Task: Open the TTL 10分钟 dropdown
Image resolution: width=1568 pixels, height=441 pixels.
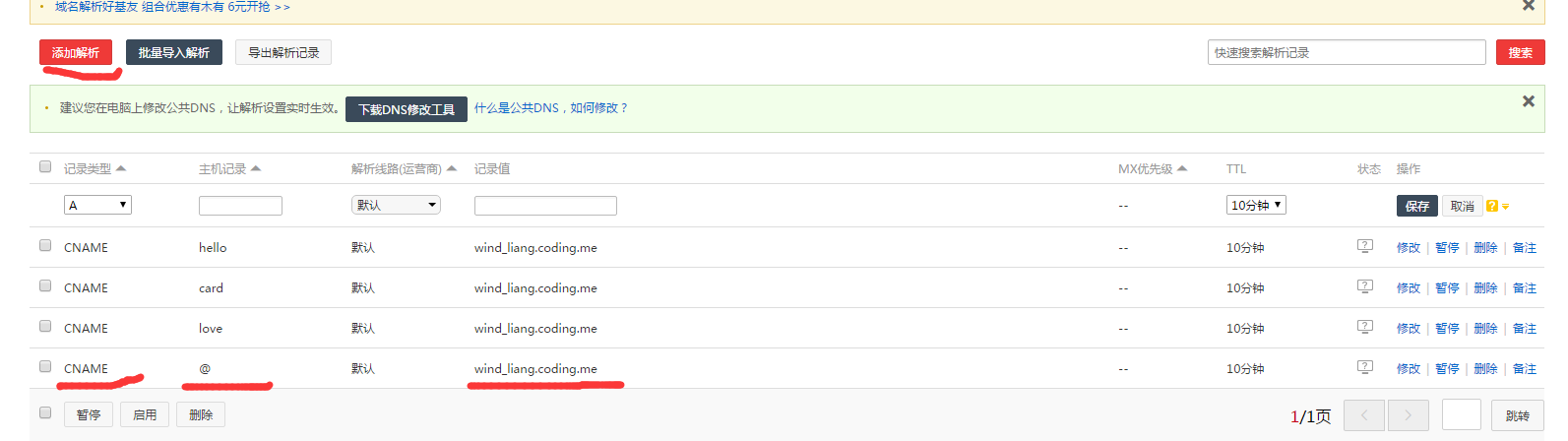Action: coord(1255,205)
